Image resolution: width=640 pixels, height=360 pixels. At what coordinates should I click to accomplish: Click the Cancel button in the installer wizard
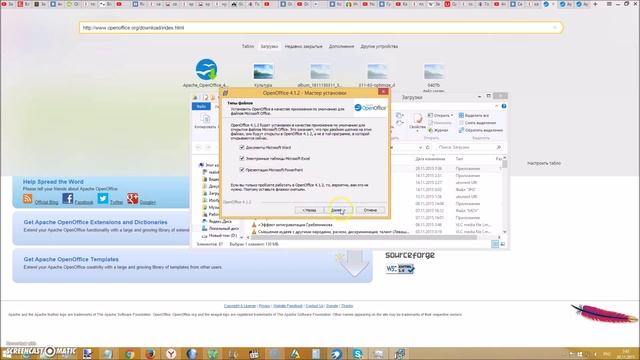[x=370, y=210]
